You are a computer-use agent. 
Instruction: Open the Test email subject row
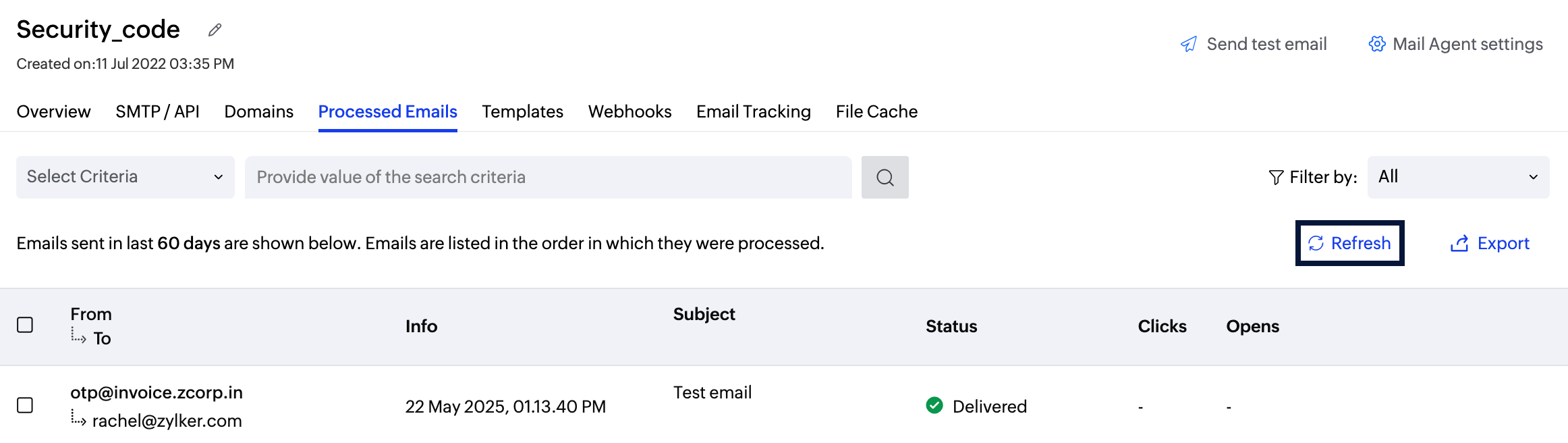(712, 393)
